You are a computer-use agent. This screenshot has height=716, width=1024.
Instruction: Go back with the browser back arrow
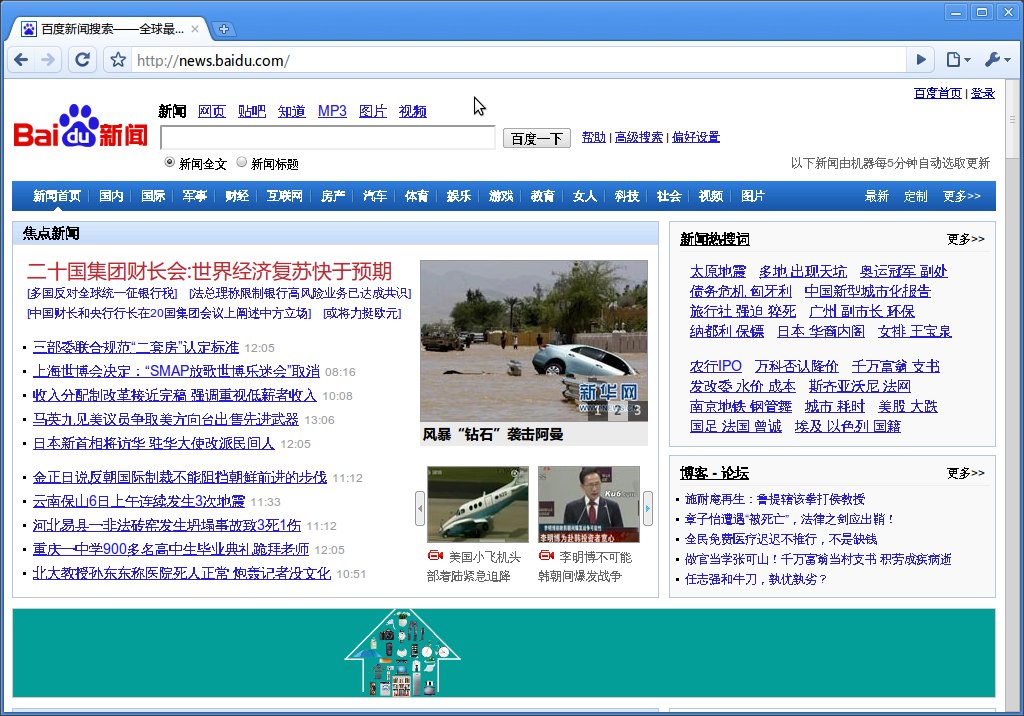[x=21, y=60]
